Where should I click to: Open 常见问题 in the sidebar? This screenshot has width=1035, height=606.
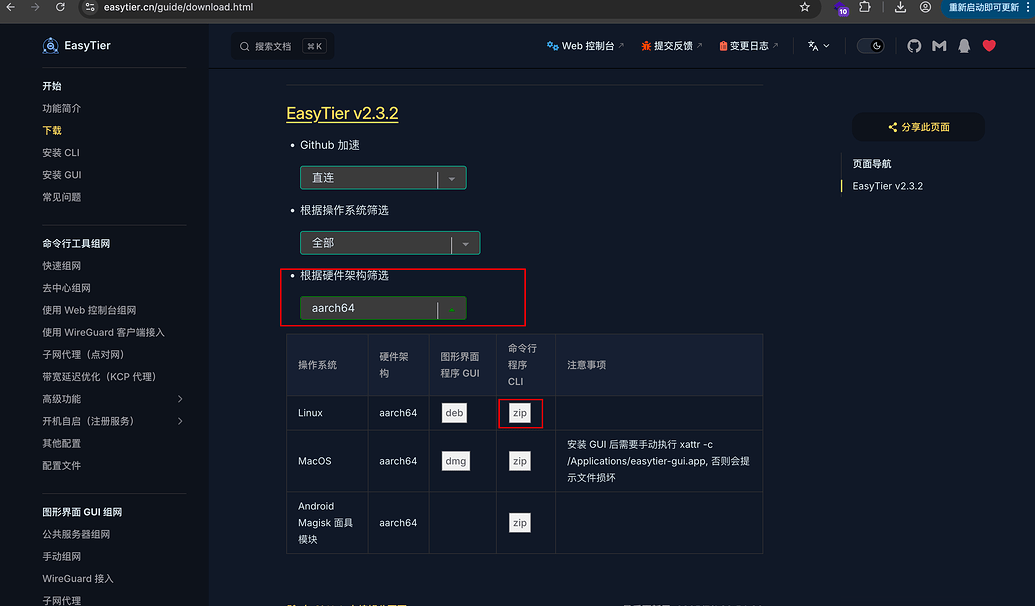coord(61,197)
